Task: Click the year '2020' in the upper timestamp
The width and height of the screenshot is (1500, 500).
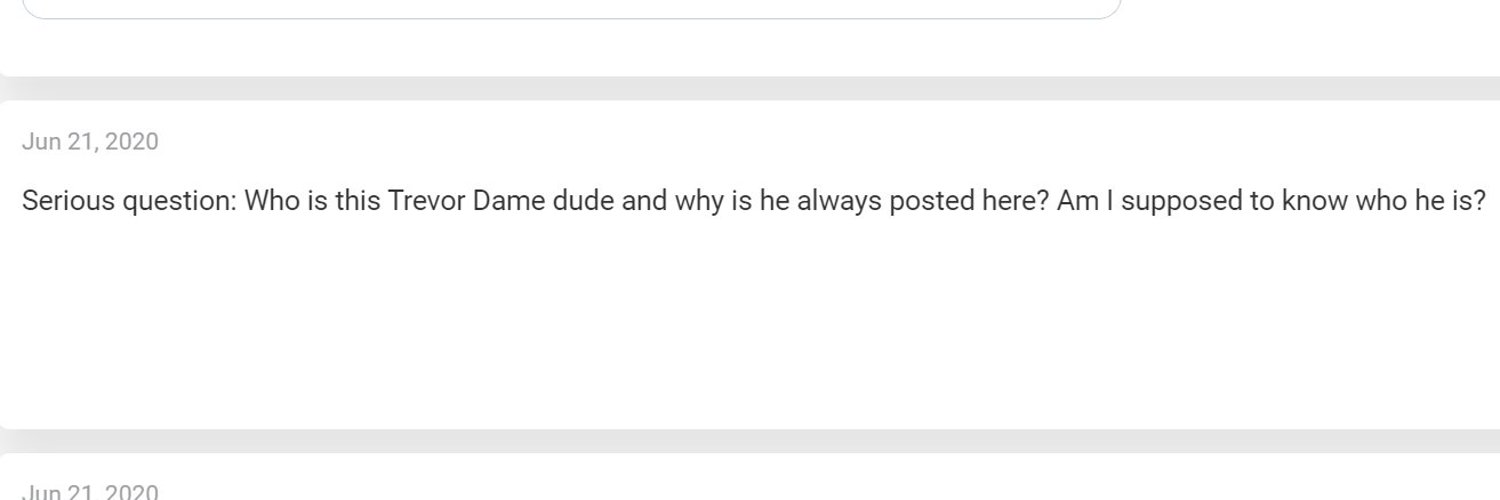Action: [132, 142]
